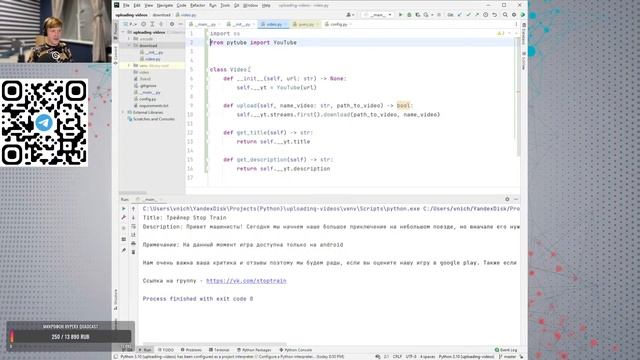640x360 pixels.
Task: Switch to the __main__.py editor tab
Action: (205, 24)
